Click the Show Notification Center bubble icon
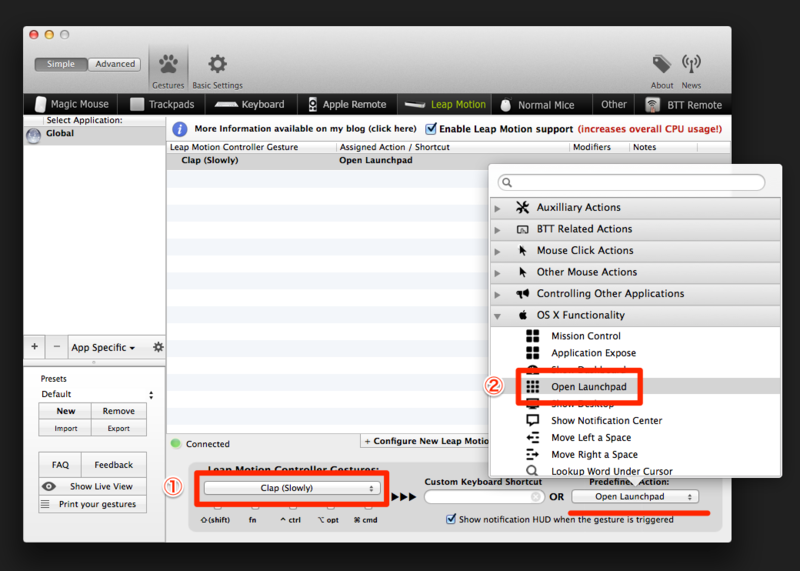 tap(533, 420)
